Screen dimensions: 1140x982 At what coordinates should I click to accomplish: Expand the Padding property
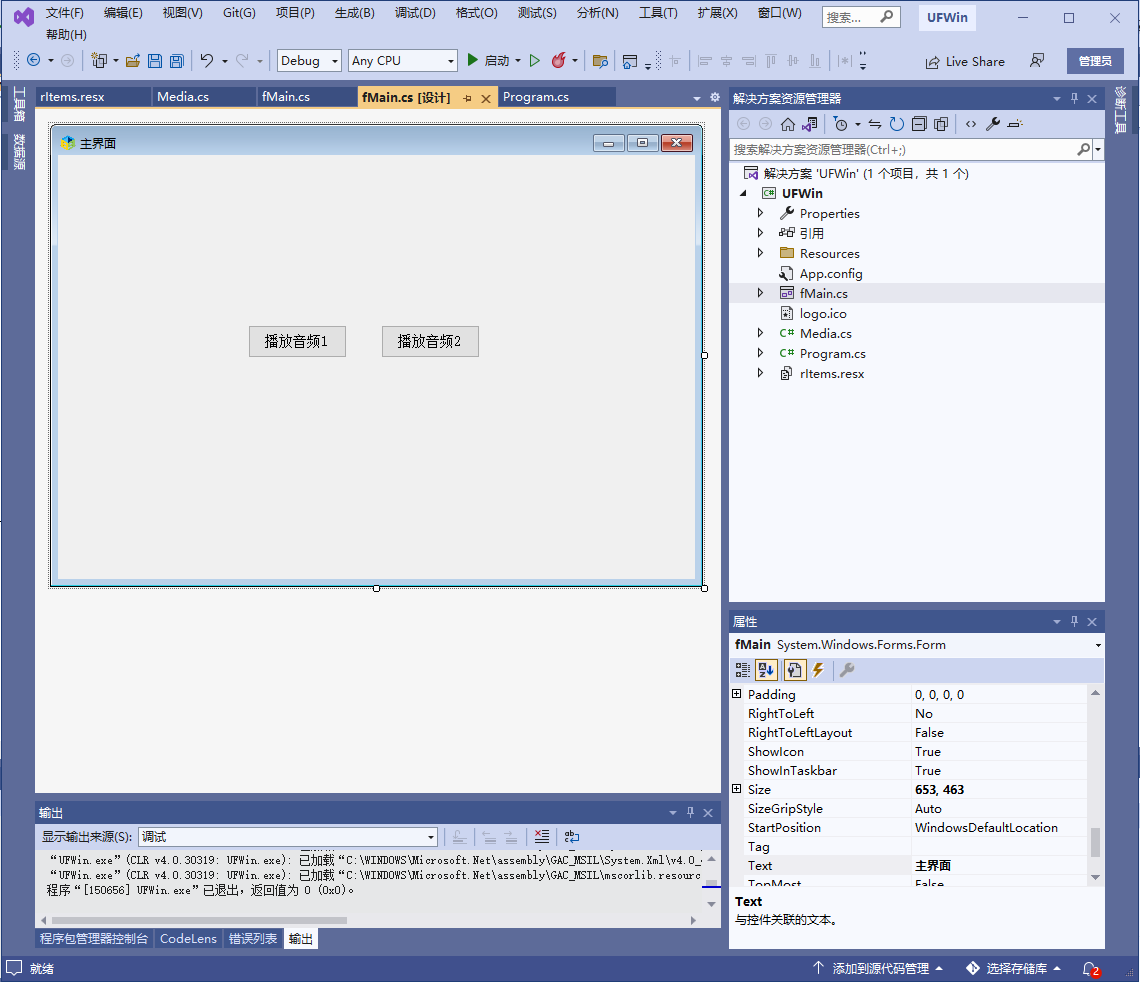736,693
